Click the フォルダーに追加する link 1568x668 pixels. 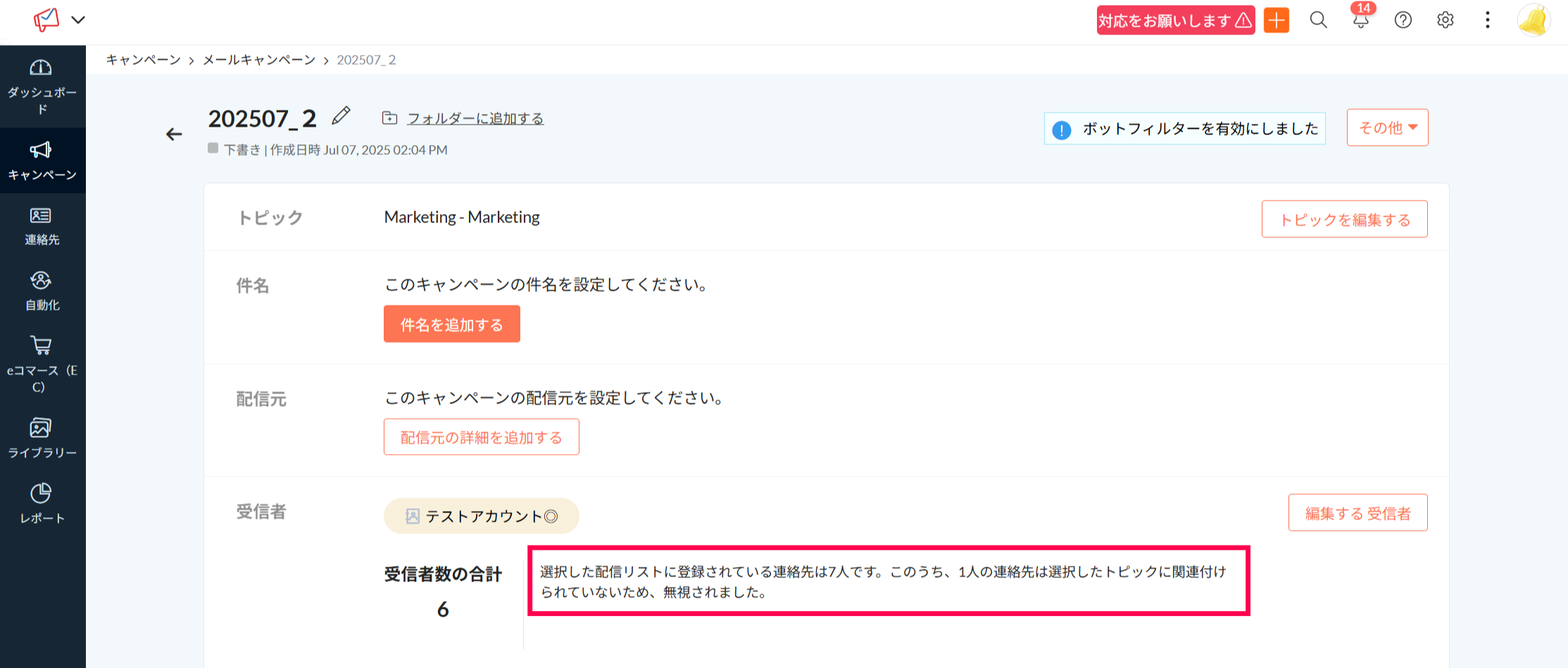(475, 118)
